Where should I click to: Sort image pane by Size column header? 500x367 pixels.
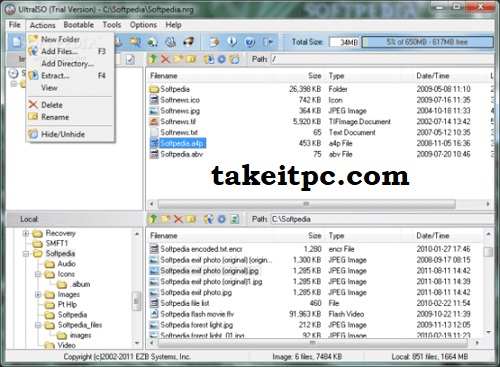[314, 76]
